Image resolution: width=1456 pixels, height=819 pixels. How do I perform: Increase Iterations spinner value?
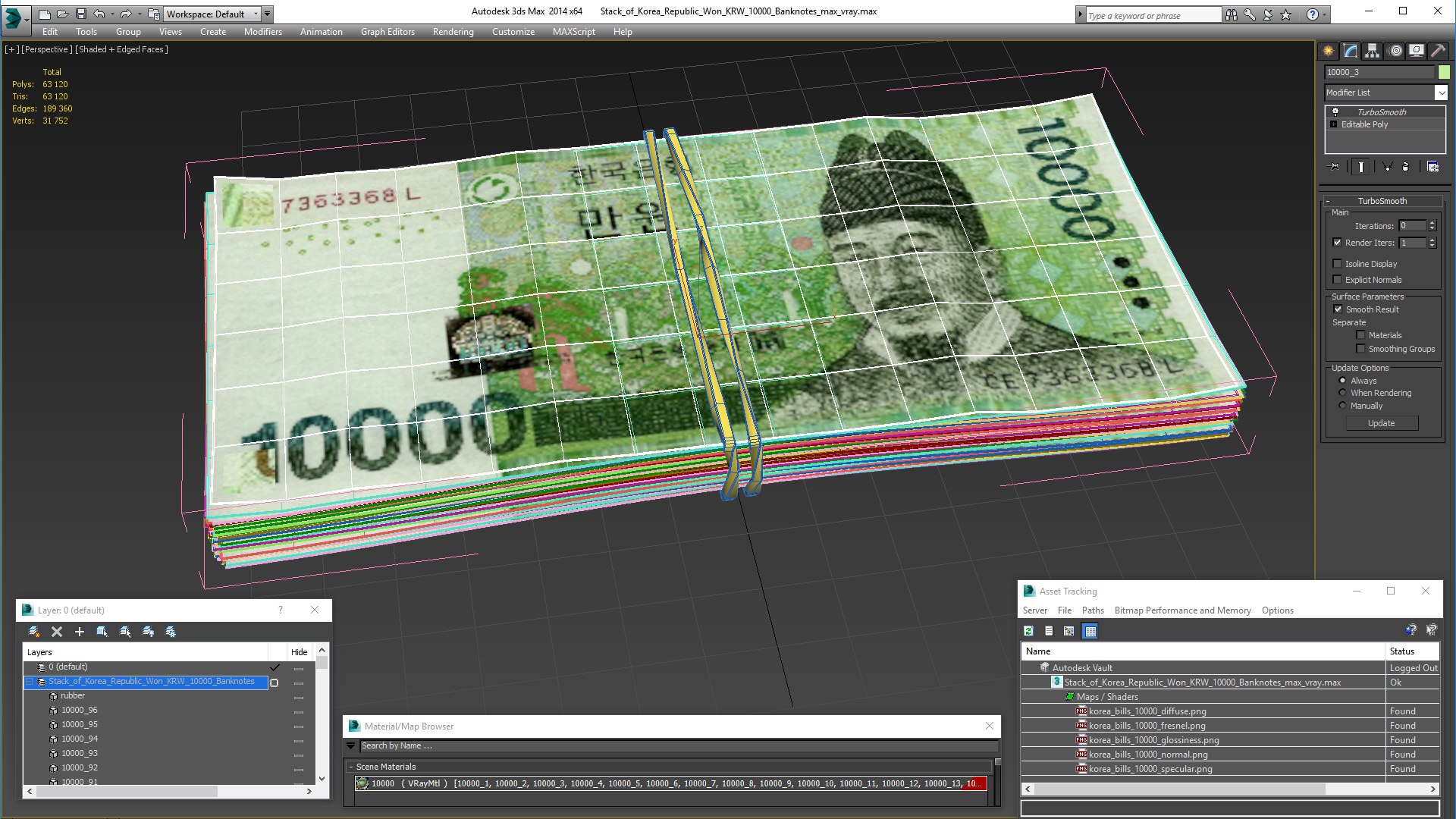pos(1432,223)
